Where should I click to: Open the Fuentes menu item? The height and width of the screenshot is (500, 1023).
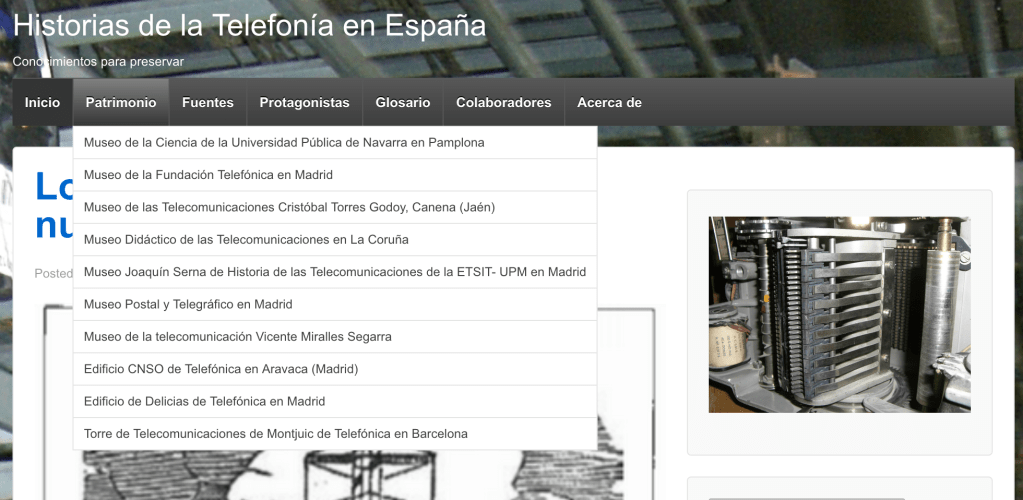click(207, 102)
